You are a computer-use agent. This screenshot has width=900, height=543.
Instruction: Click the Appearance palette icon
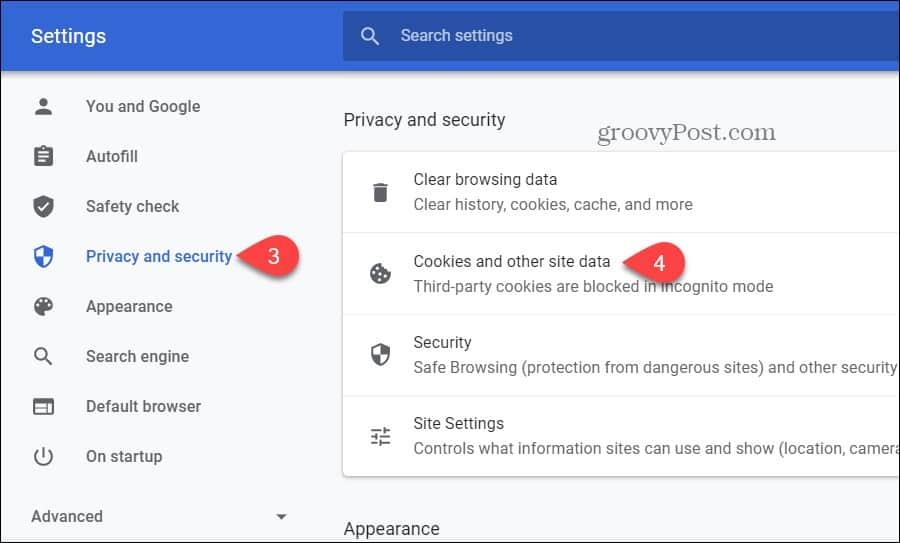point(43,306)
